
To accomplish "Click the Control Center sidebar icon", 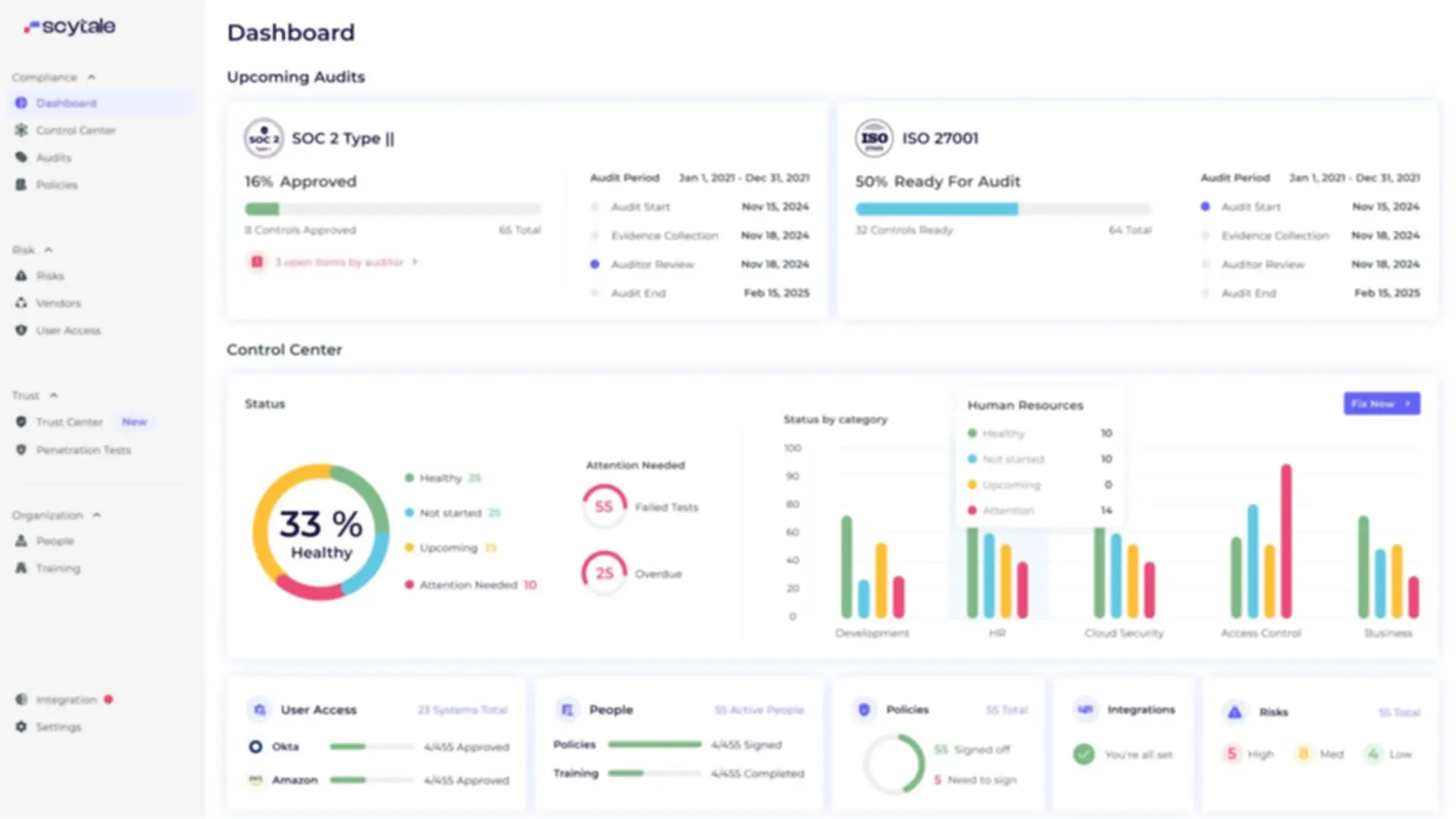I will (x=21, y=130).
